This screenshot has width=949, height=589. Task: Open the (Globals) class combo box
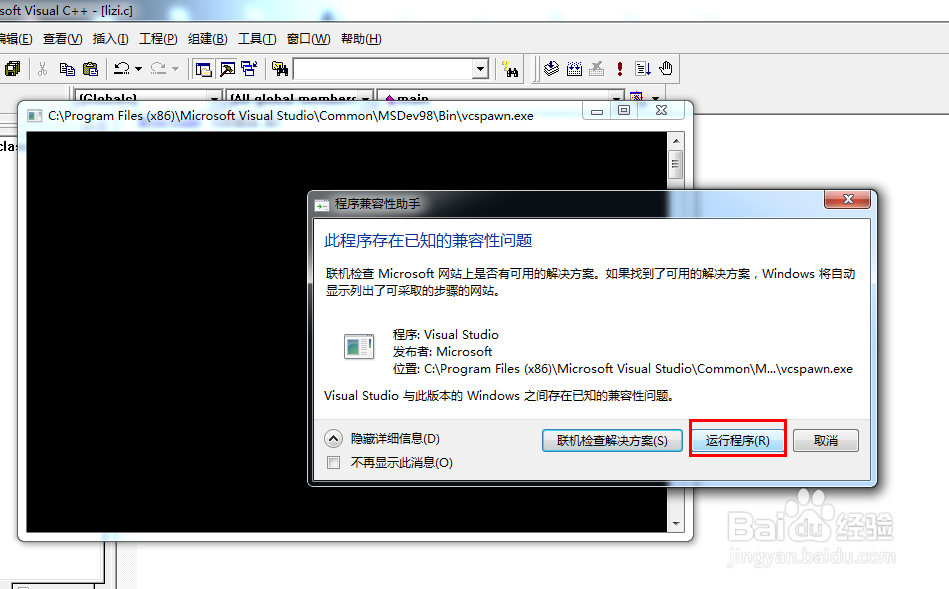click(x=148, y=96)
